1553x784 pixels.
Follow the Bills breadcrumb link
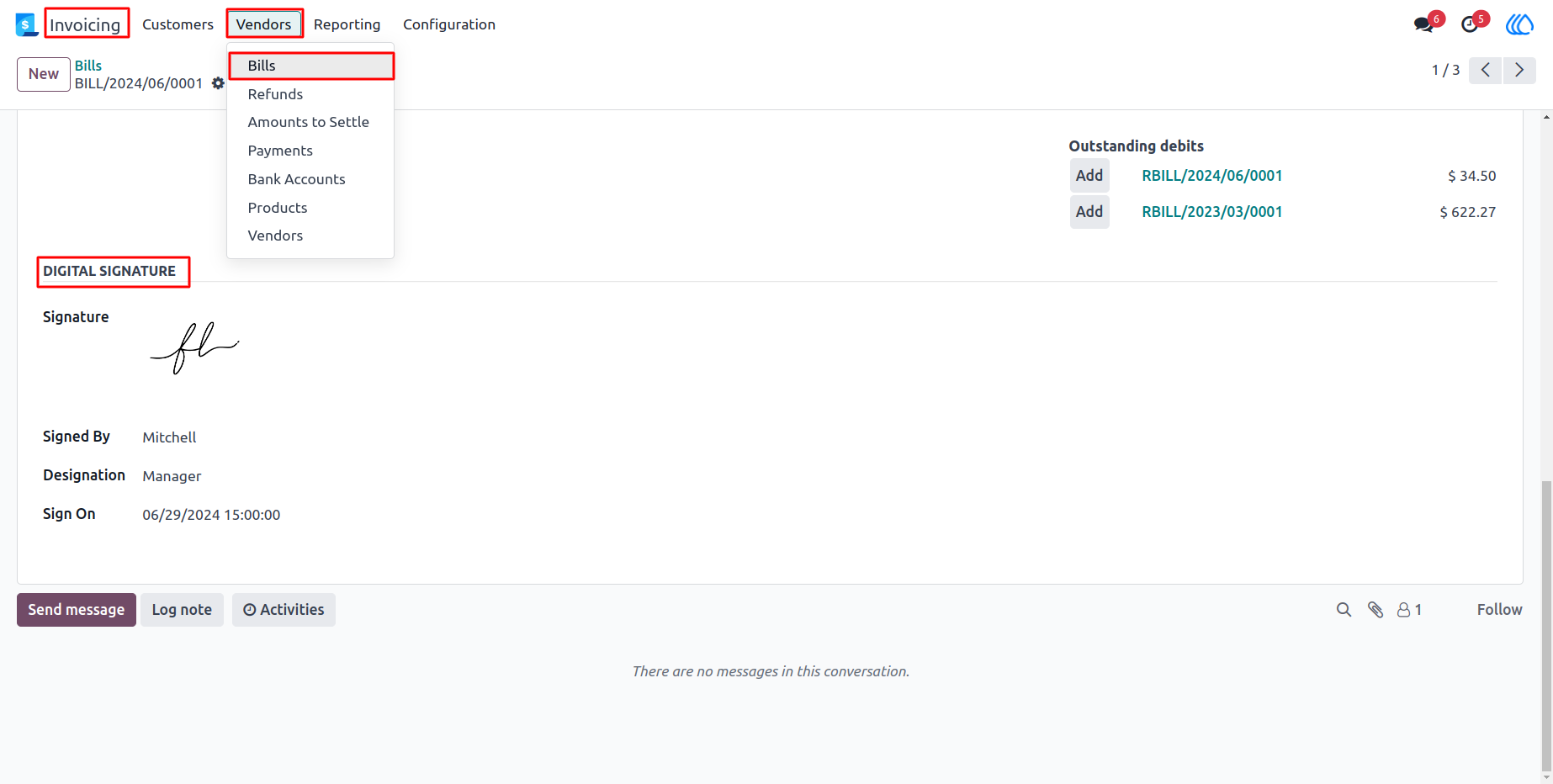click(88, 66)
